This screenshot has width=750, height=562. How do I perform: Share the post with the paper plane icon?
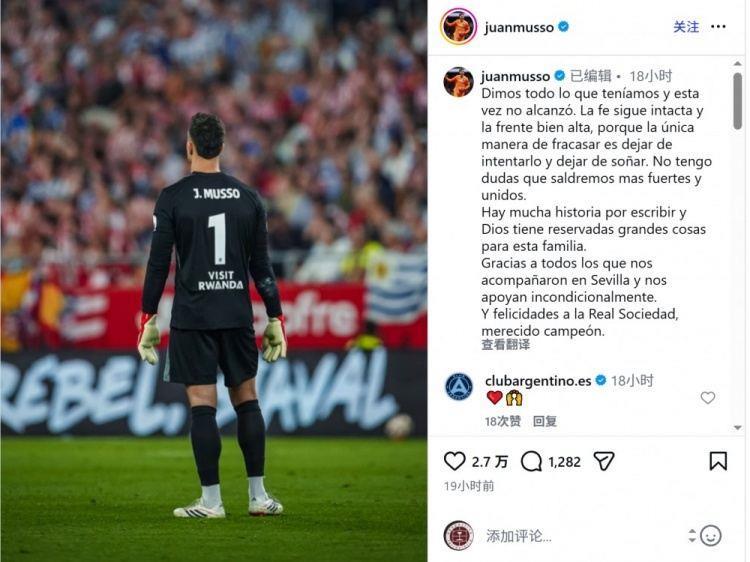point(604,461)
